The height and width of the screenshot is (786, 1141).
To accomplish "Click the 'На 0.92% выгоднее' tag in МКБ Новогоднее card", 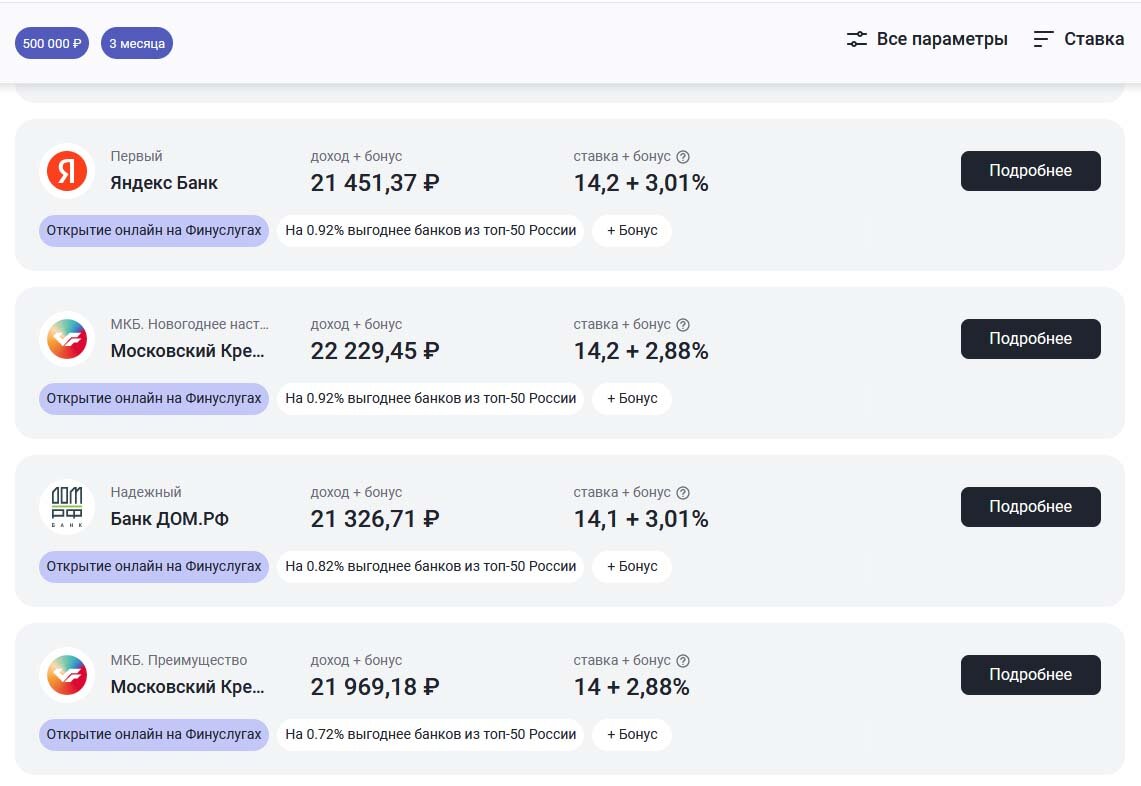I will pos(430,399).
